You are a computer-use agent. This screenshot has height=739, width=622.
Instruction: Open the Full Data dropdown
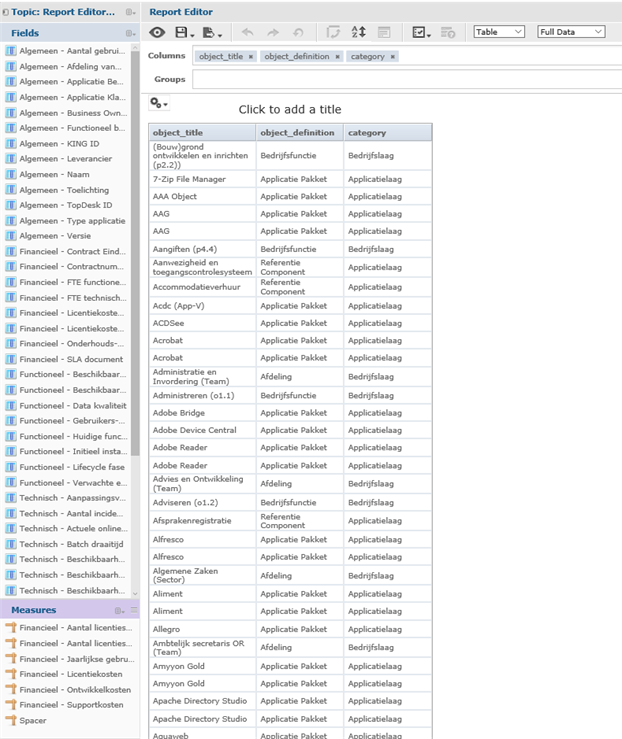pyautogui.click(x=571, y=32)
